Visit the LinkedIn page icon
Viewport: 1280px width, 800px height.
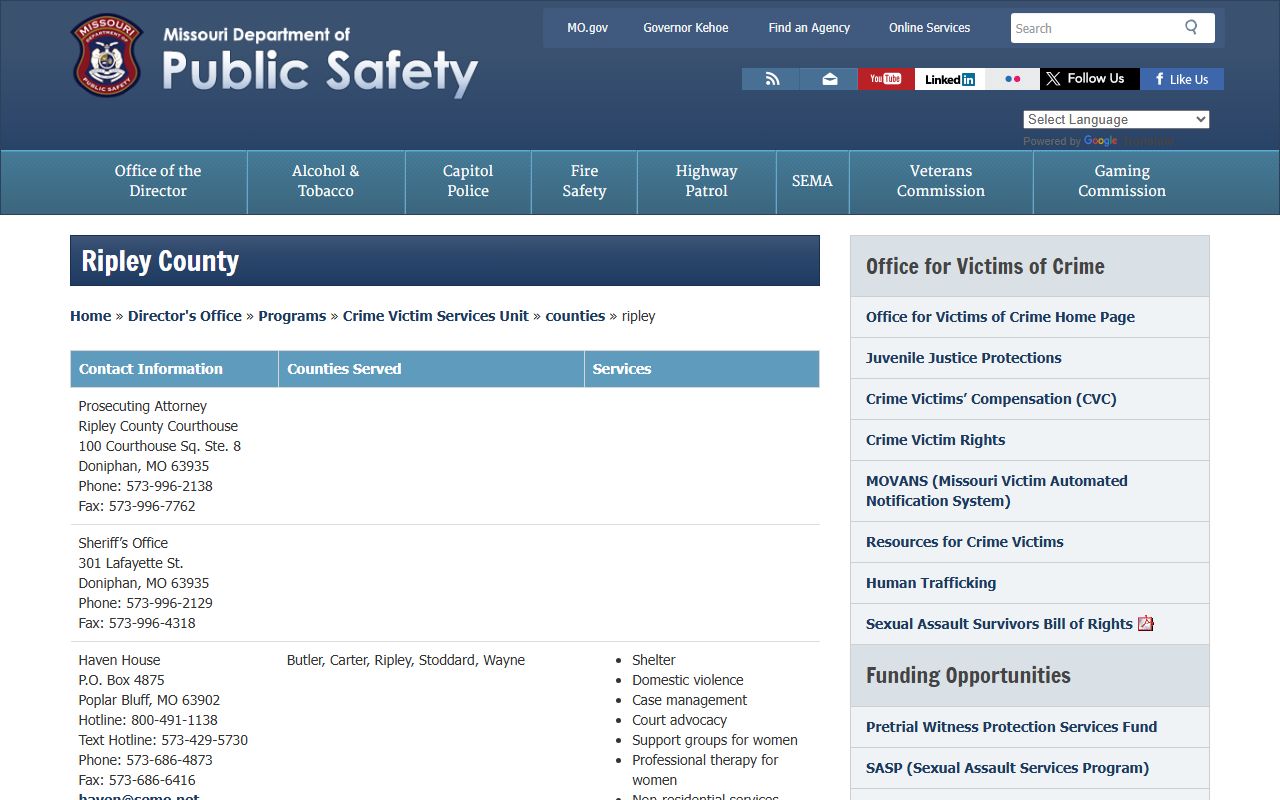coord(949,79)
